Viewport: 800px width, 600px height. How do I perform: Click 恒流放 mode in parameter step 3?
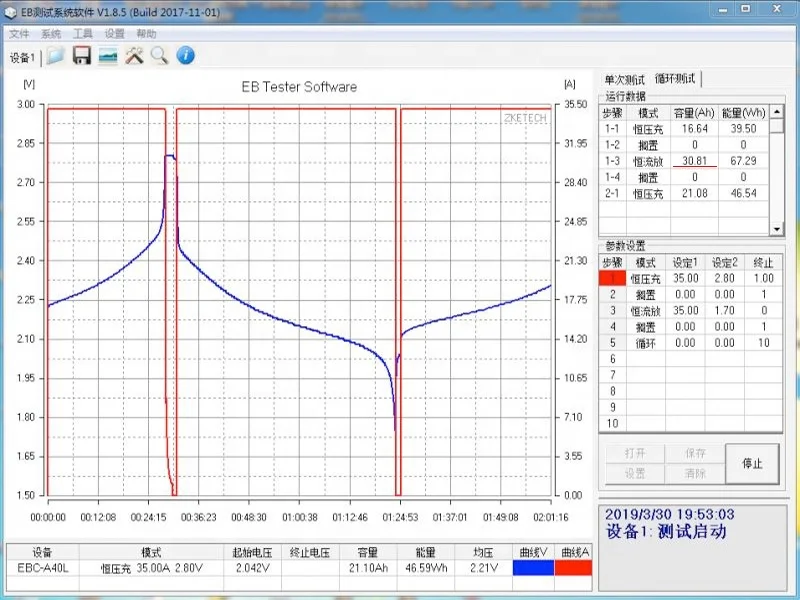(x=645, y=311)
